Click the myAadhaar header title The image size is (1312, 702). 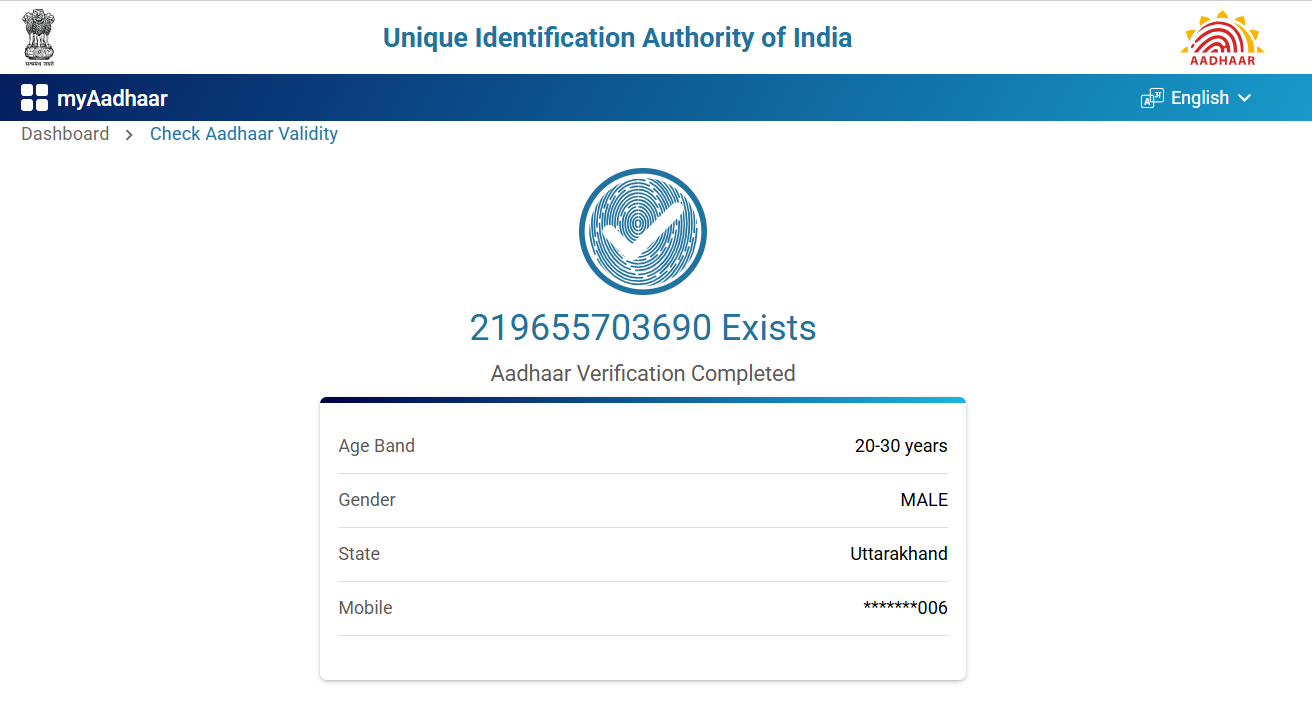[x=112, y=98]
